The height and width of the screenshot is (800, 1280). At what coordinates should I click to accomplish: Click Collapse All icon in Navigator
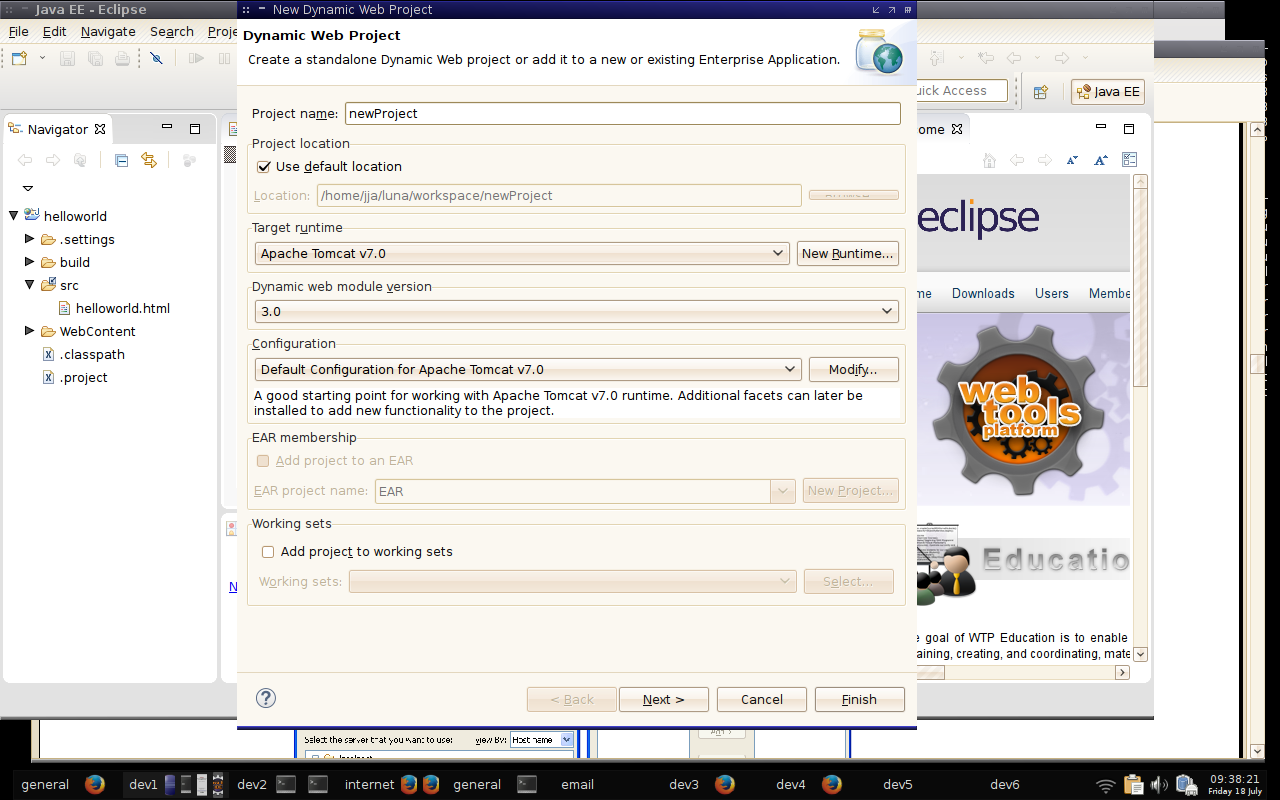[x=122, y=160]
